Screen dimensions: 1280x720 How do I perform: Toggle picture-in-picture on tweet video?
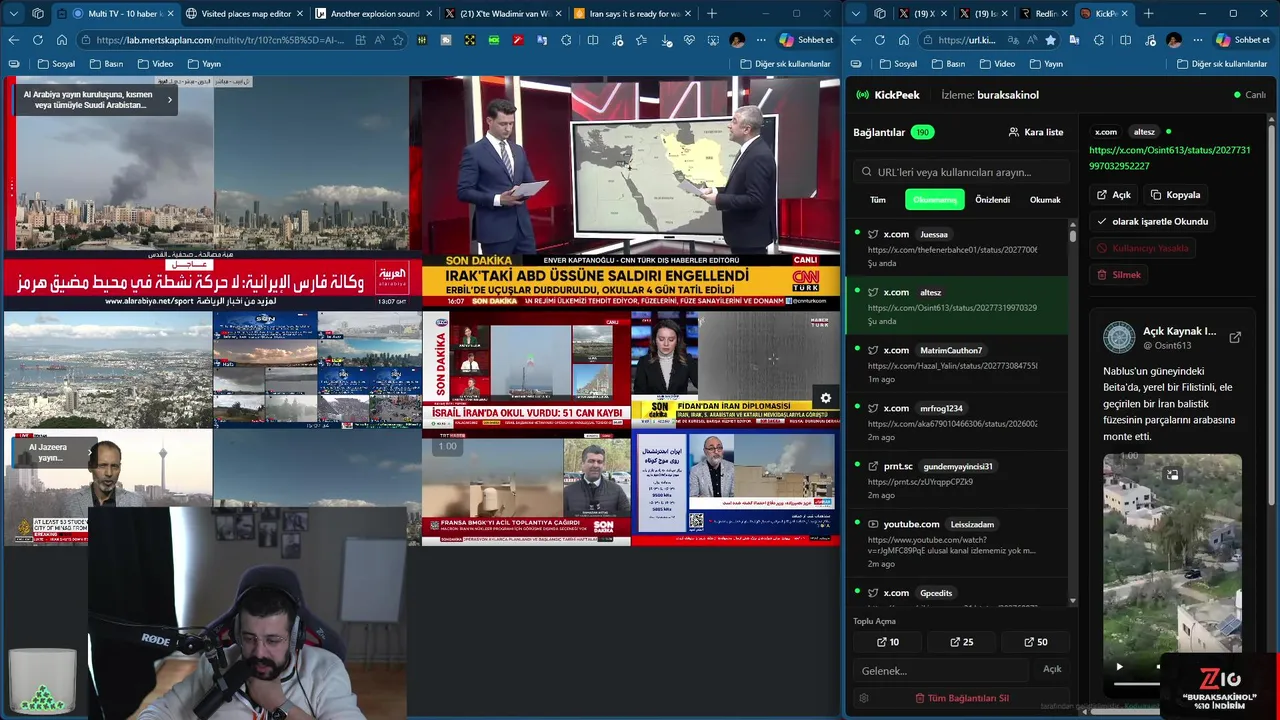[1172, 475]
